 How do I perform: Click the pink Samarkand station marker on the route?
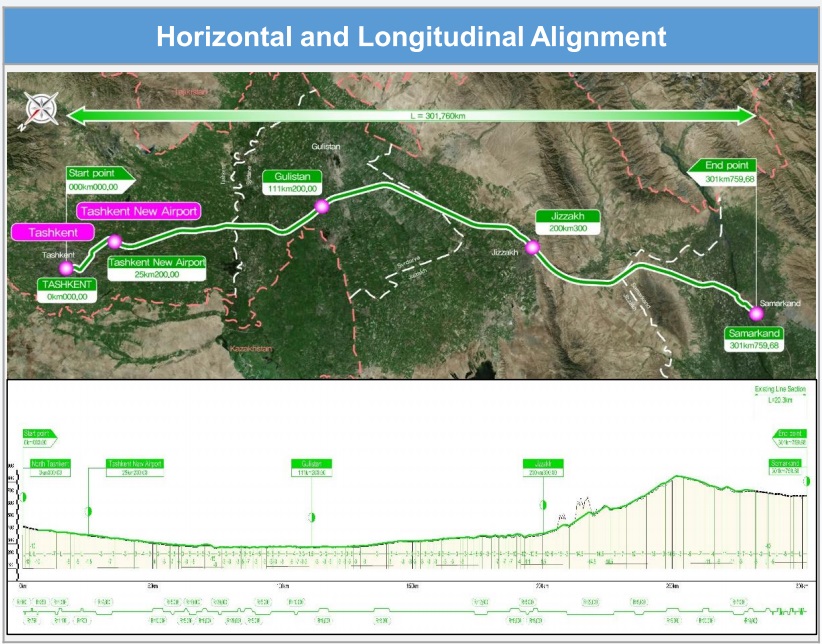(x=756, y=314)
